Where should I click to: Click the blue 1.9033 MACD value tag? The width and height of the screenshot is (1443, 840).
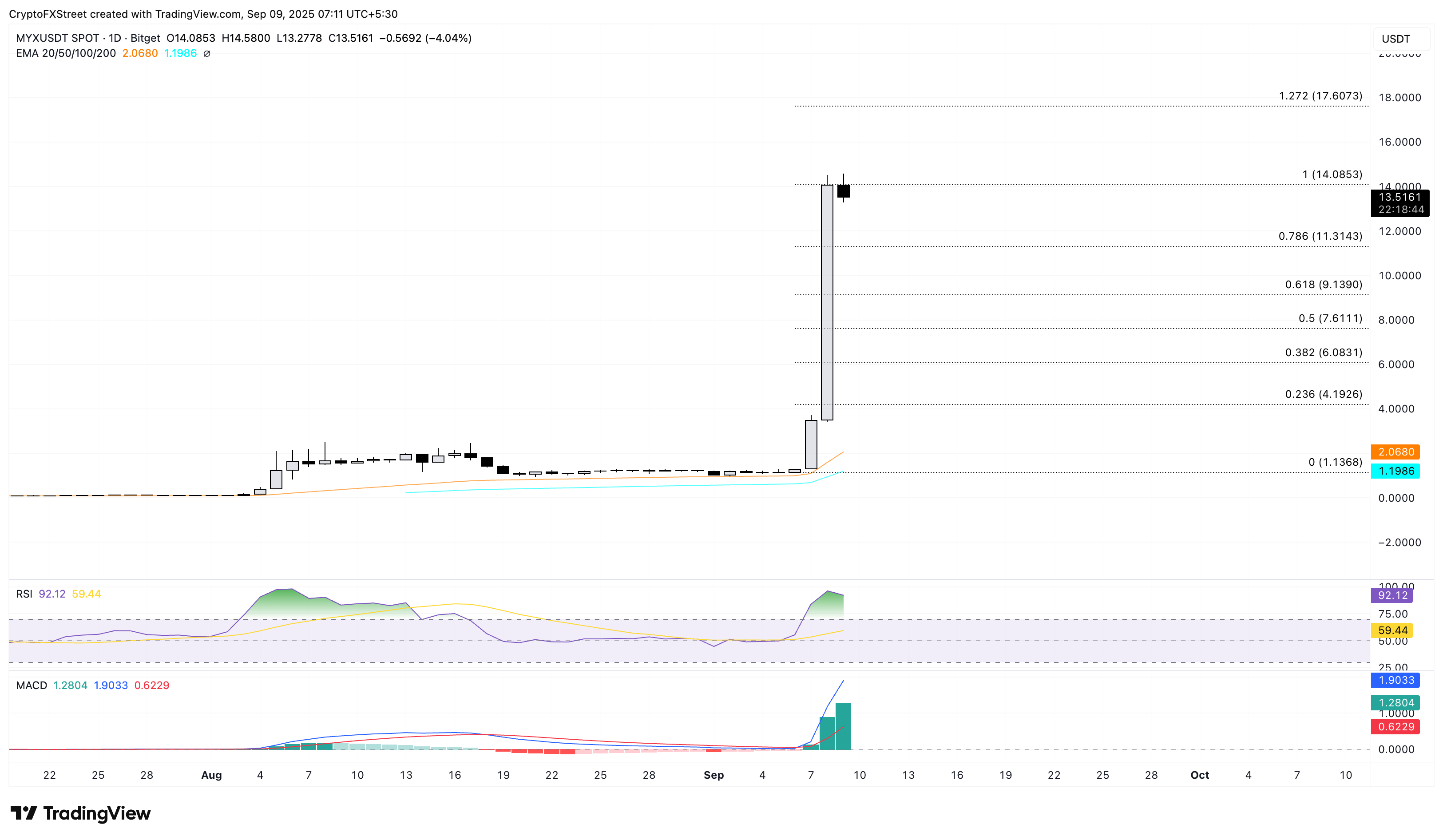point(1395,680)
